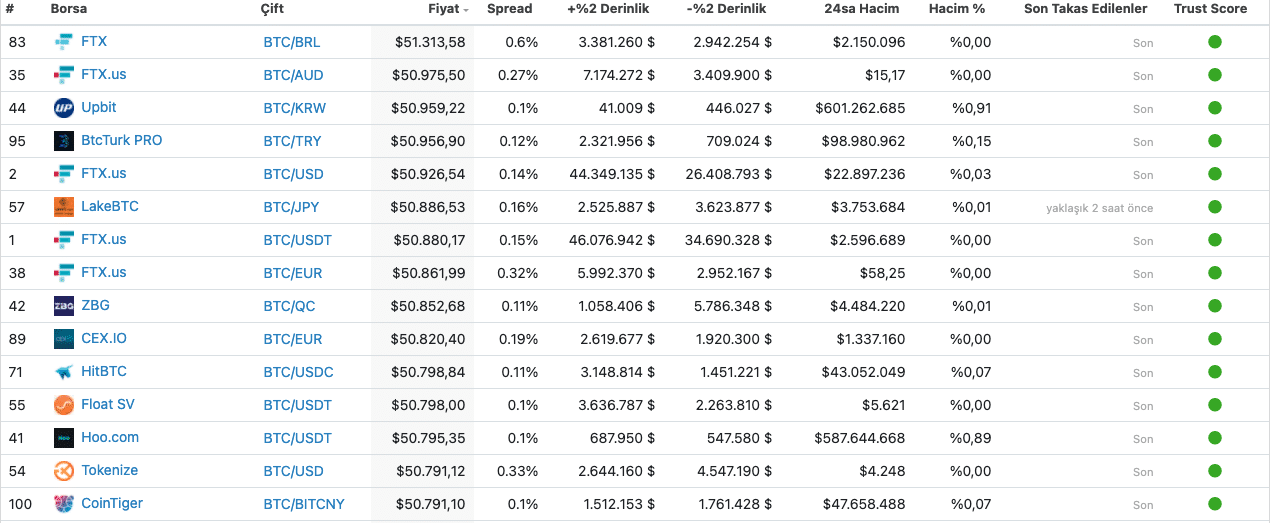Sort table by Spread column
This screenshot has width=1273, height=523.
(x=509, y=9)
